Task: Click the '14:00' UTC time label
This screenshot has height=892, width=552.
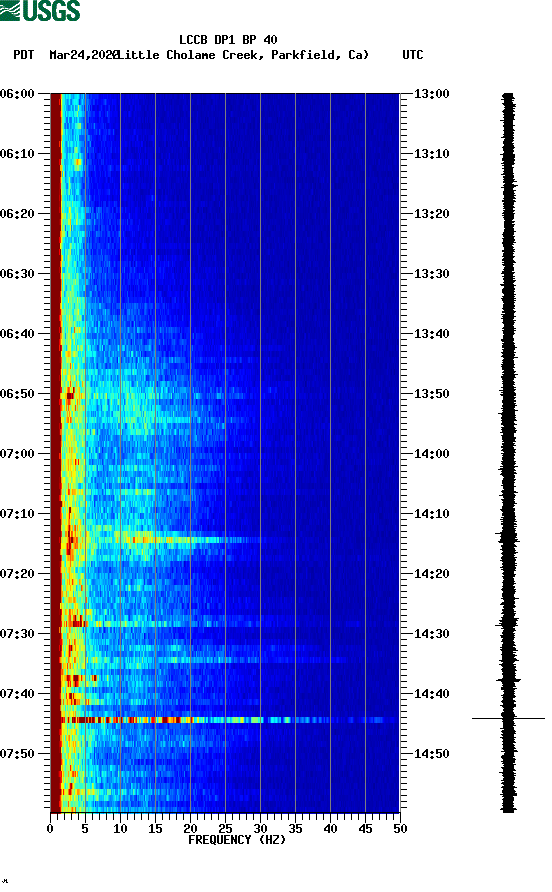Action: (x=431, y=454)
